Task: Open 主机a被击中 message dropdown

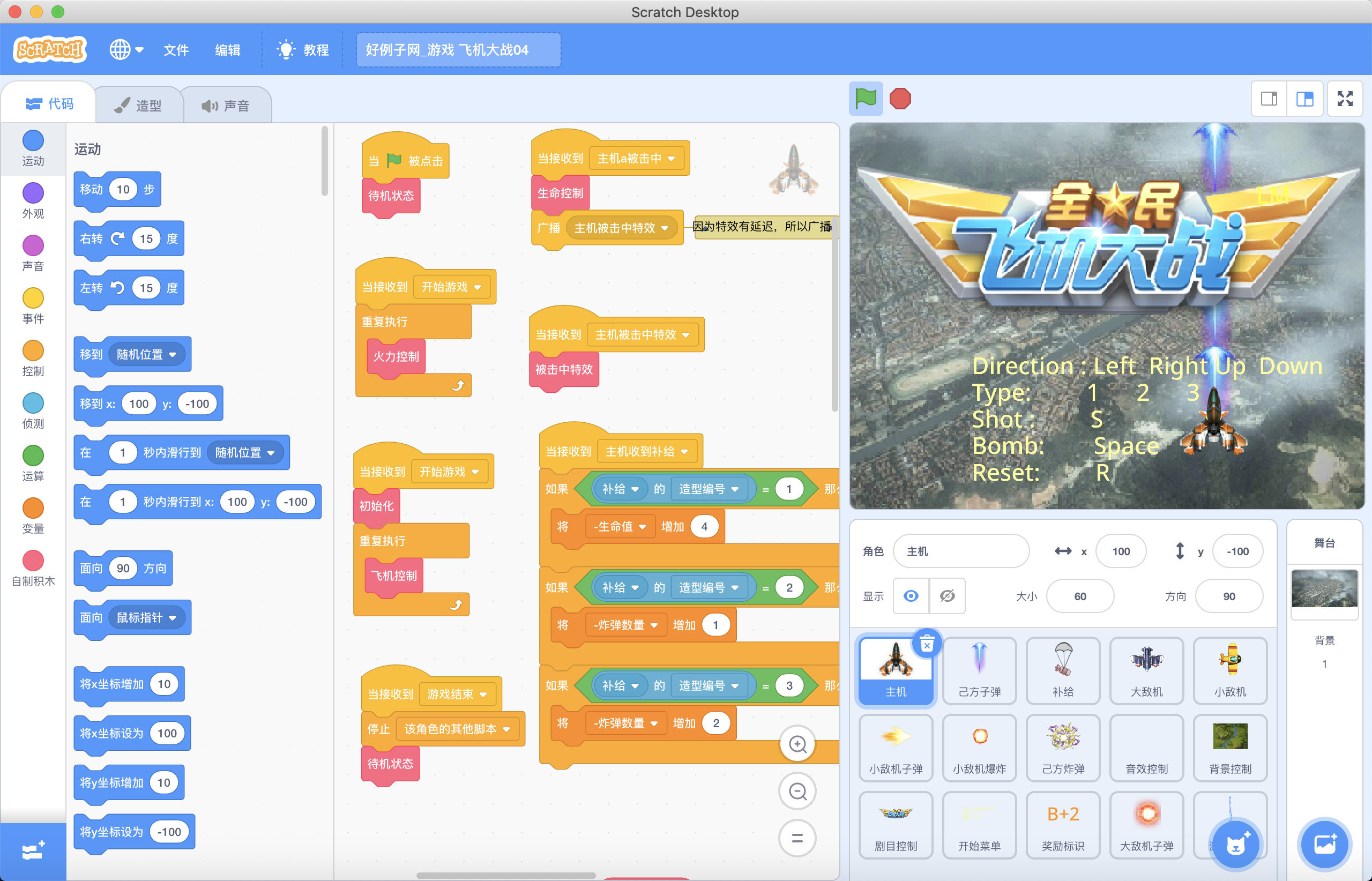Action: tap(636, 159)
